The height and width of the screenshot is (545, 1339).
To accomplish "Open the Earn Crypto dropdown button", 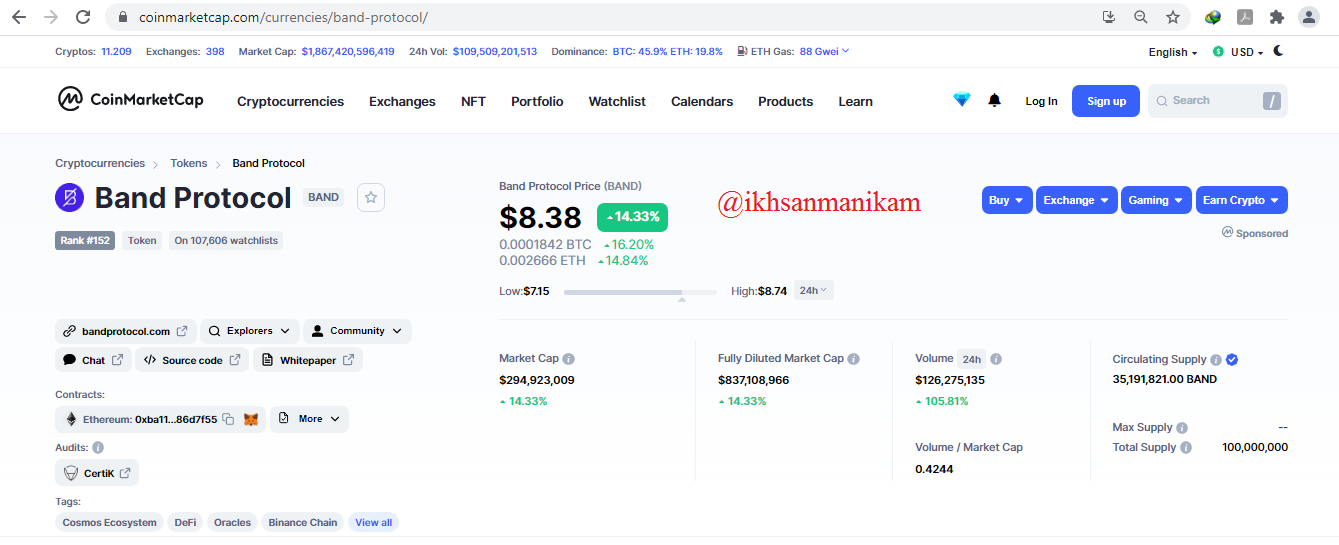I will [1242, 200].
